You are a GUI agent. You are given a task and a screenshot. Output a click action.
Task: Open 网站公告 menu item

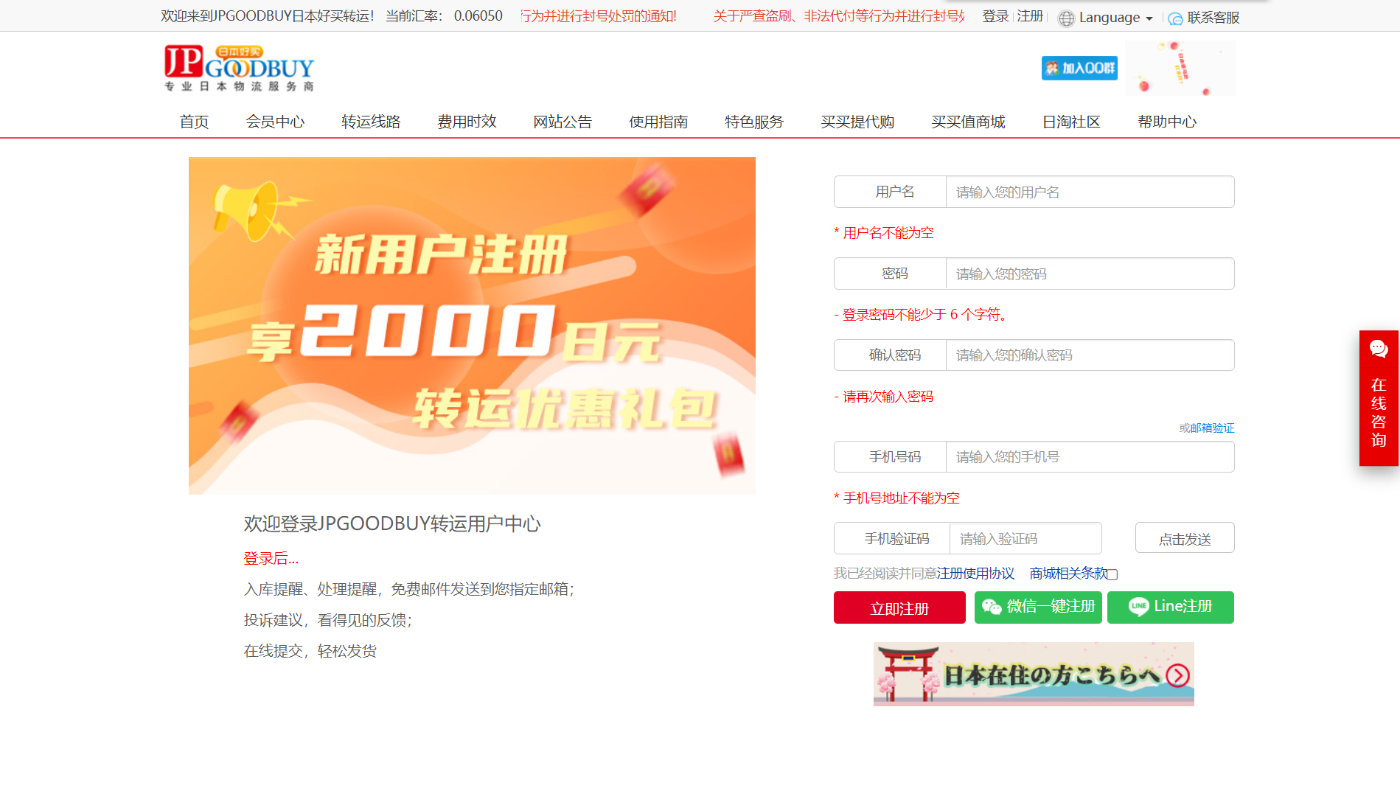click(563, 122)
